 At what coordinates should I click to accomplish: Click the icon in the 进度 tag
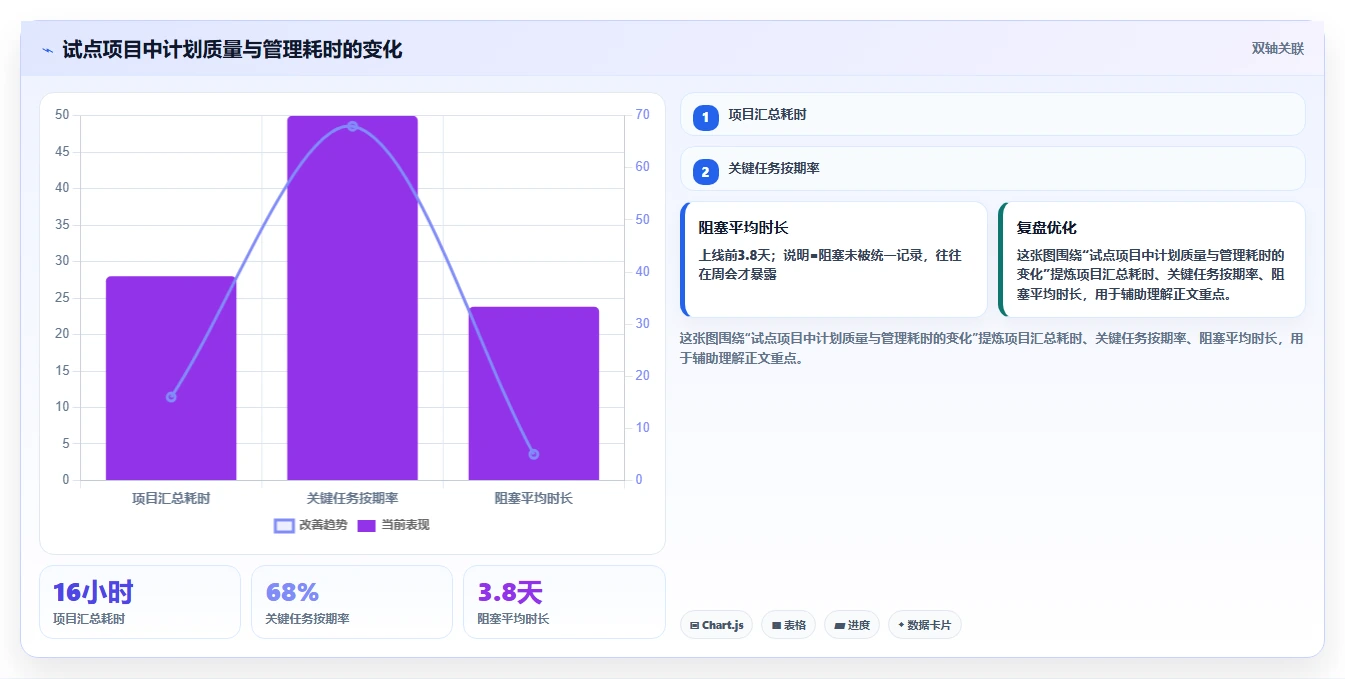(x=840, y=626)
